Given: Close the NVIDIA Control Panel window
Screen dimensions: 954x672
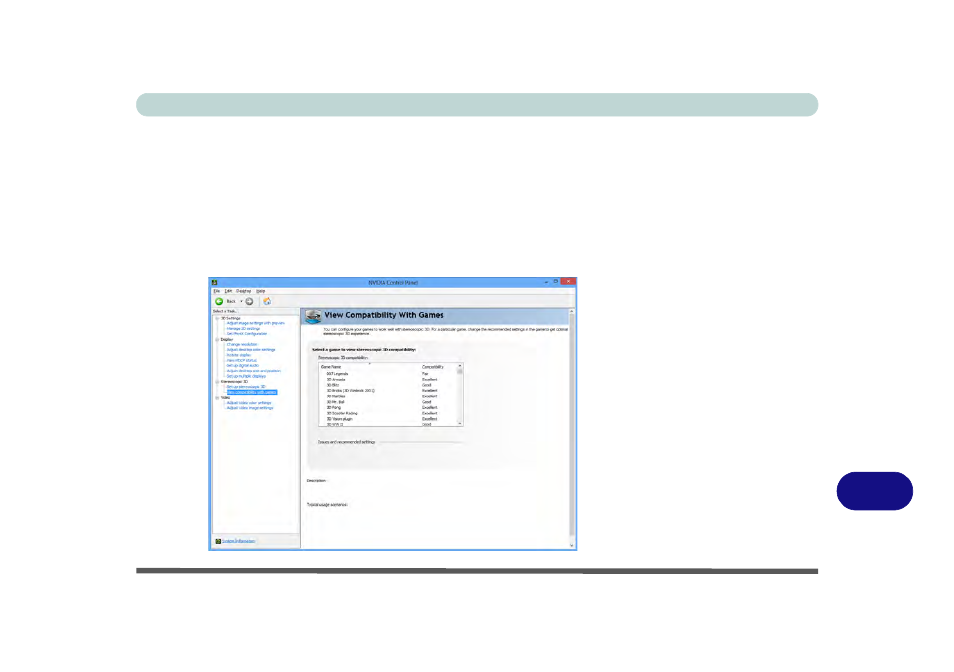Looking at the screenshot, I should point(568,282).
